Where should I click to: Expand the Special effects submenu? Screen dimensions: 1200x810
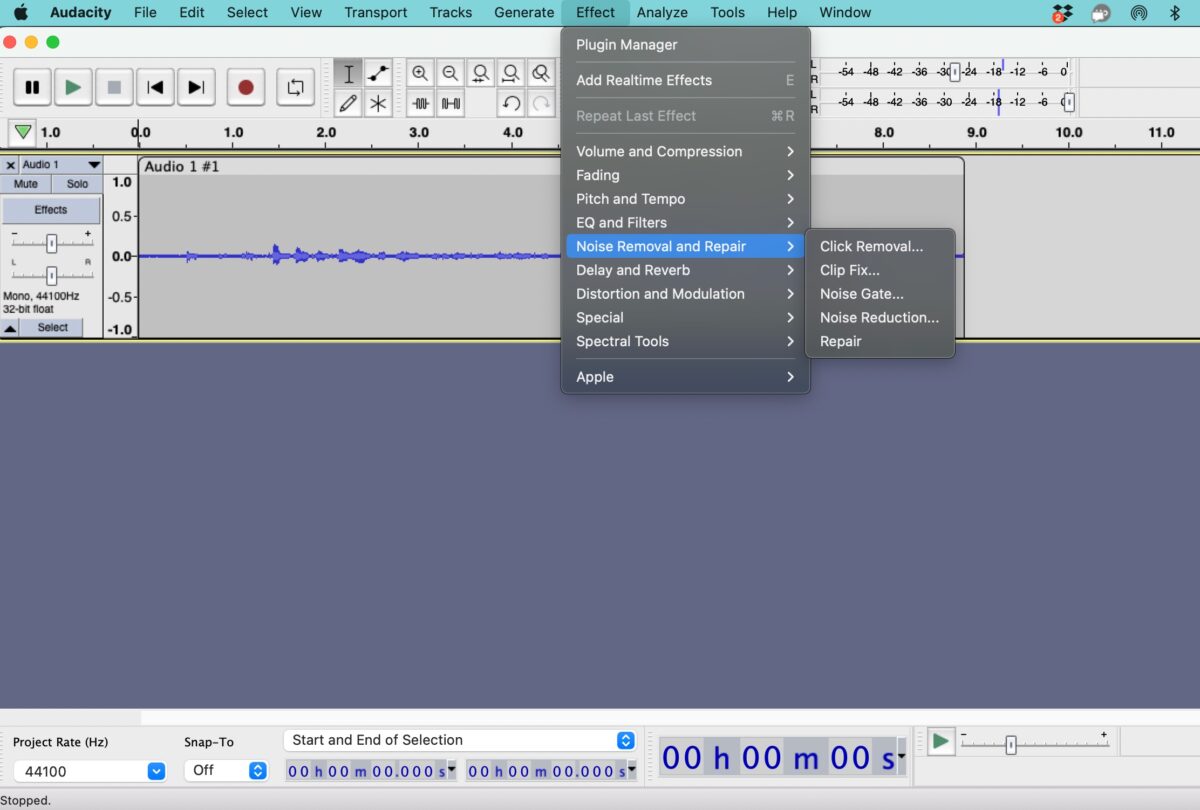pyautogui.click(x=686, y=317)
